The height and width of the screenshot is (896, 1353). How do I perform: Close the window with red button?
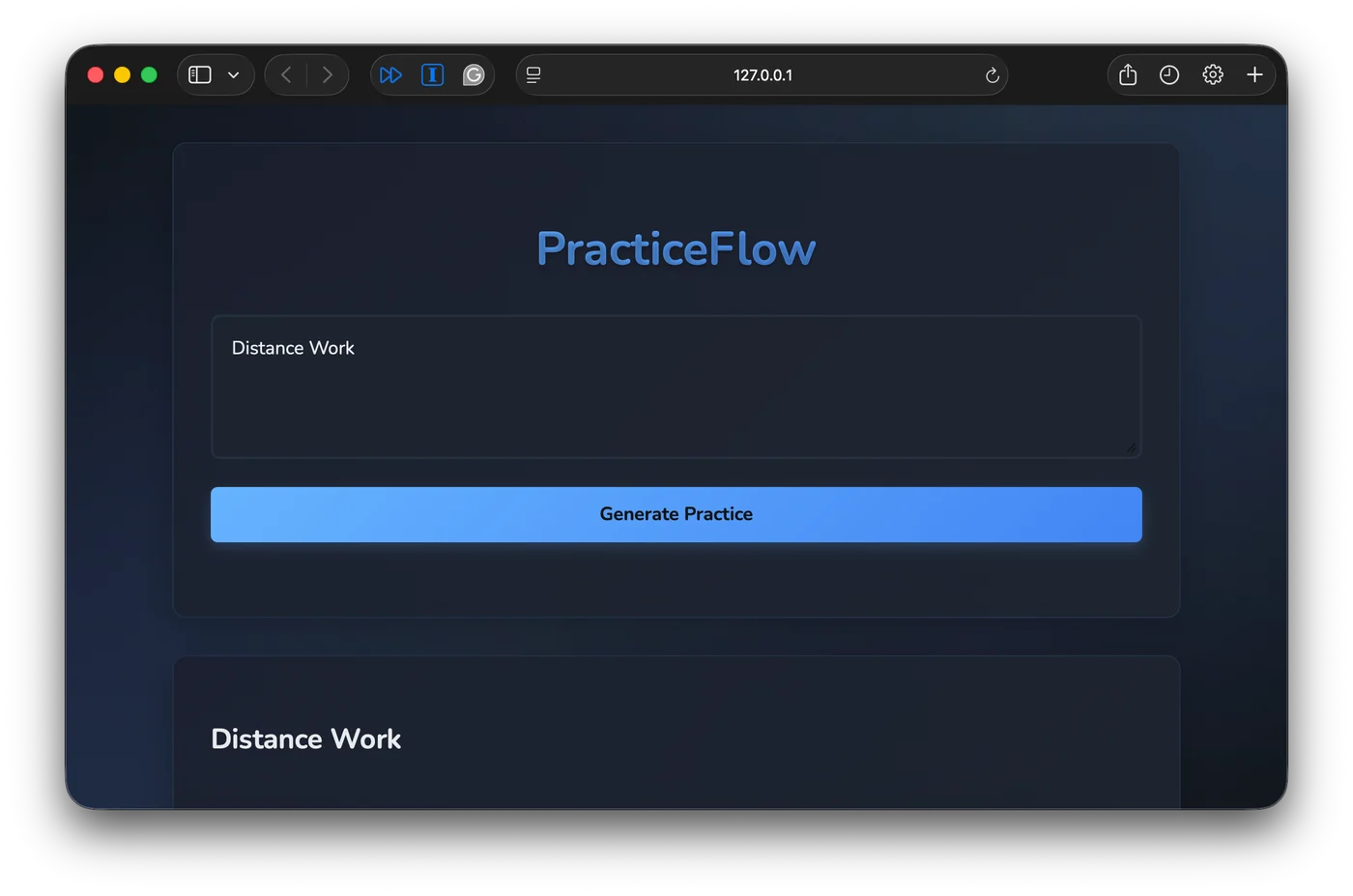point(96,75)
